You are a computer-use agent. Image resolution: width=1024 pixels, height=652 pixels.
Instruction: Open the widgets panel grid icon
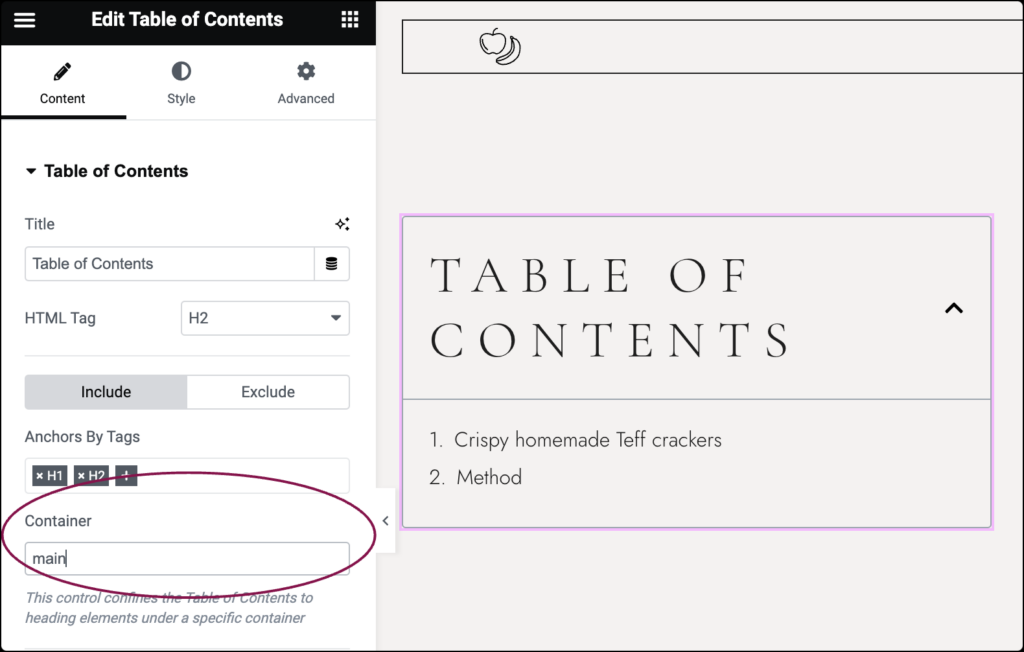(349, 20)
